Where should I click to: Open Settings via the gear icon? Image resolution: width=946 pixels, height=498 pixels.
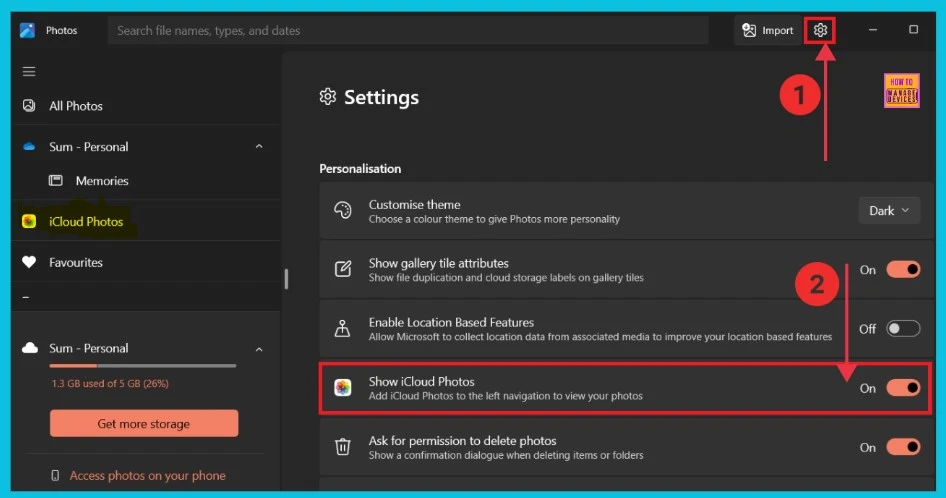point(820,30)
